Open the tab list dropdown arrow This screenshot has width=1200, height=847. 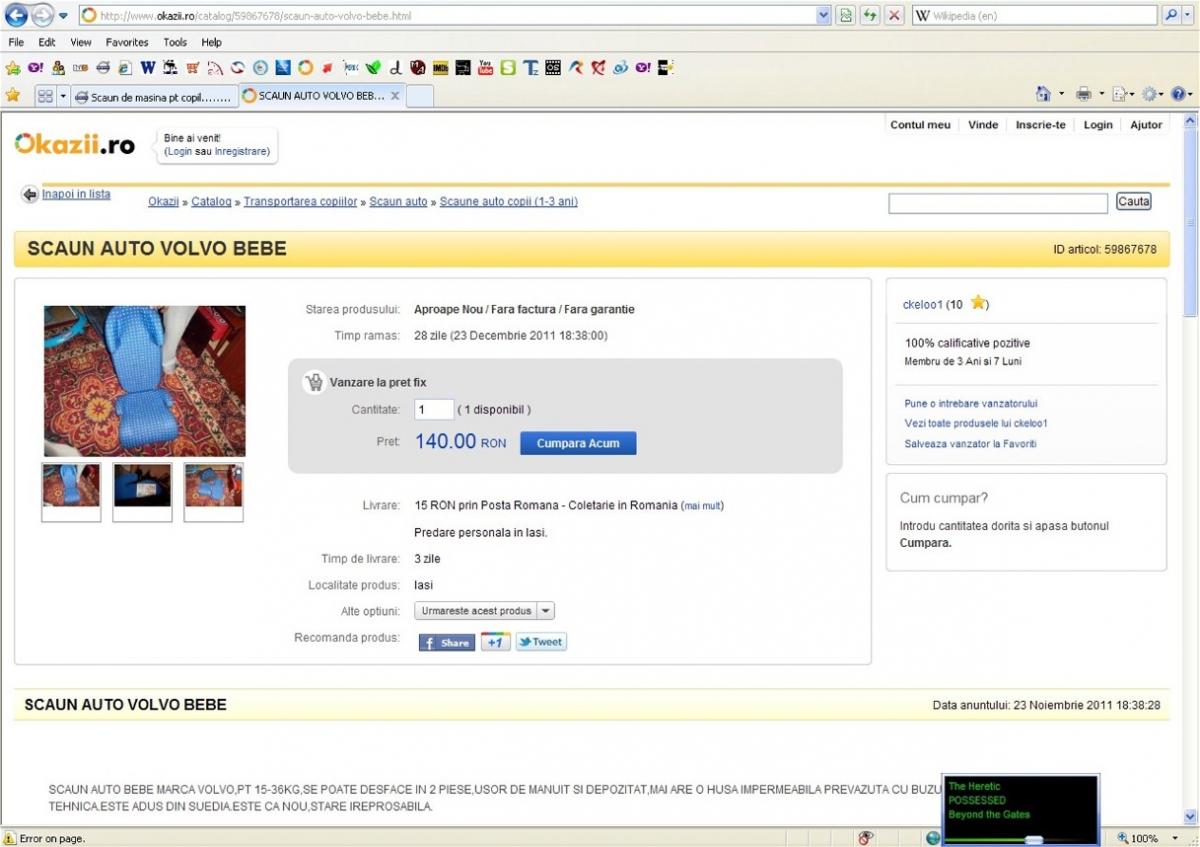coord(63,96)
